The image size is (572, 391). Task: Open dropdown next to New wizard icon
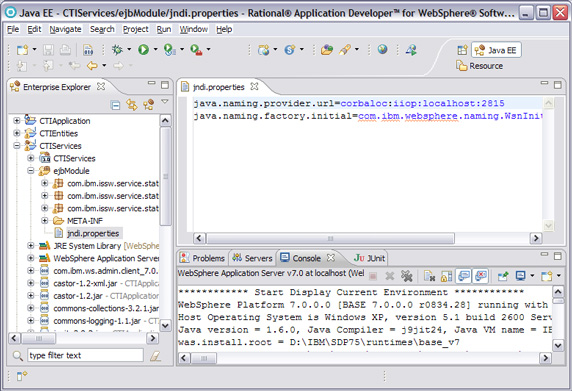(x=34, y=49)
